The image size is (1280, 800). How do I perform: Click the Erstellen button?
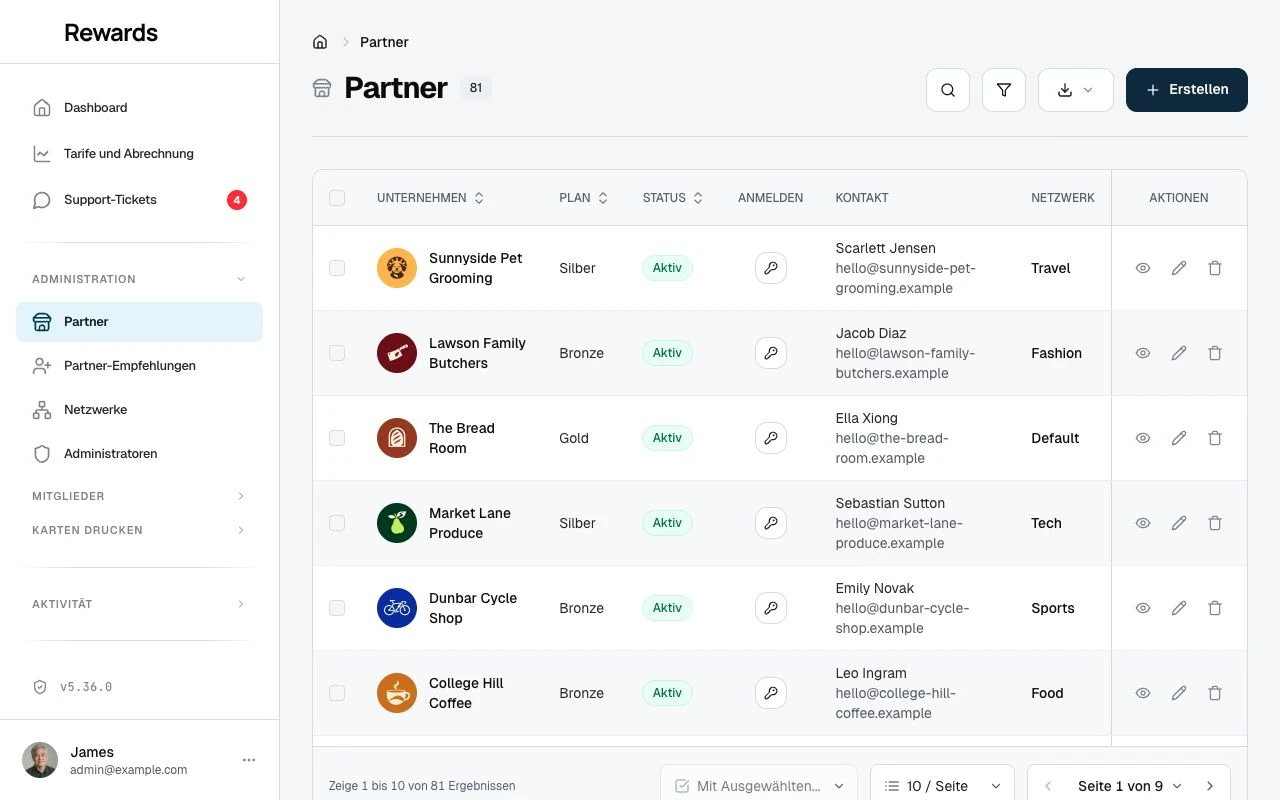pyautogui.click(x=1187, y=90)
